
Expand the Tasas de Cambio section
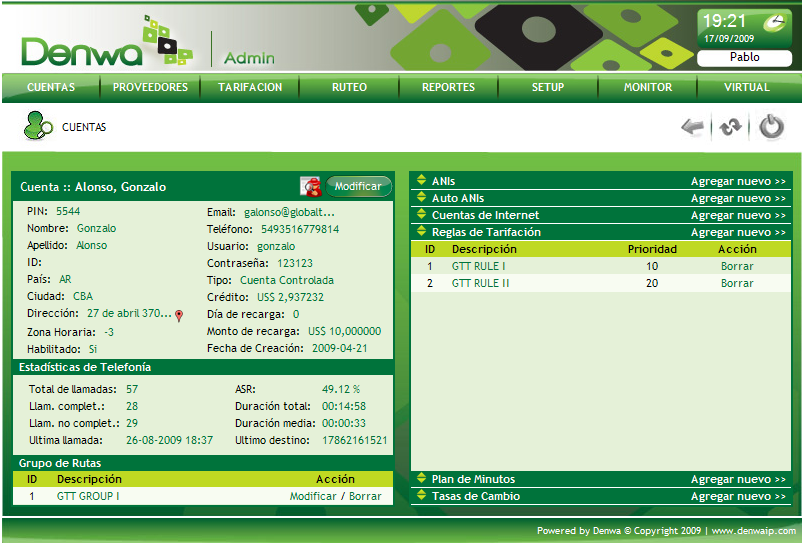tap(421, 497)
